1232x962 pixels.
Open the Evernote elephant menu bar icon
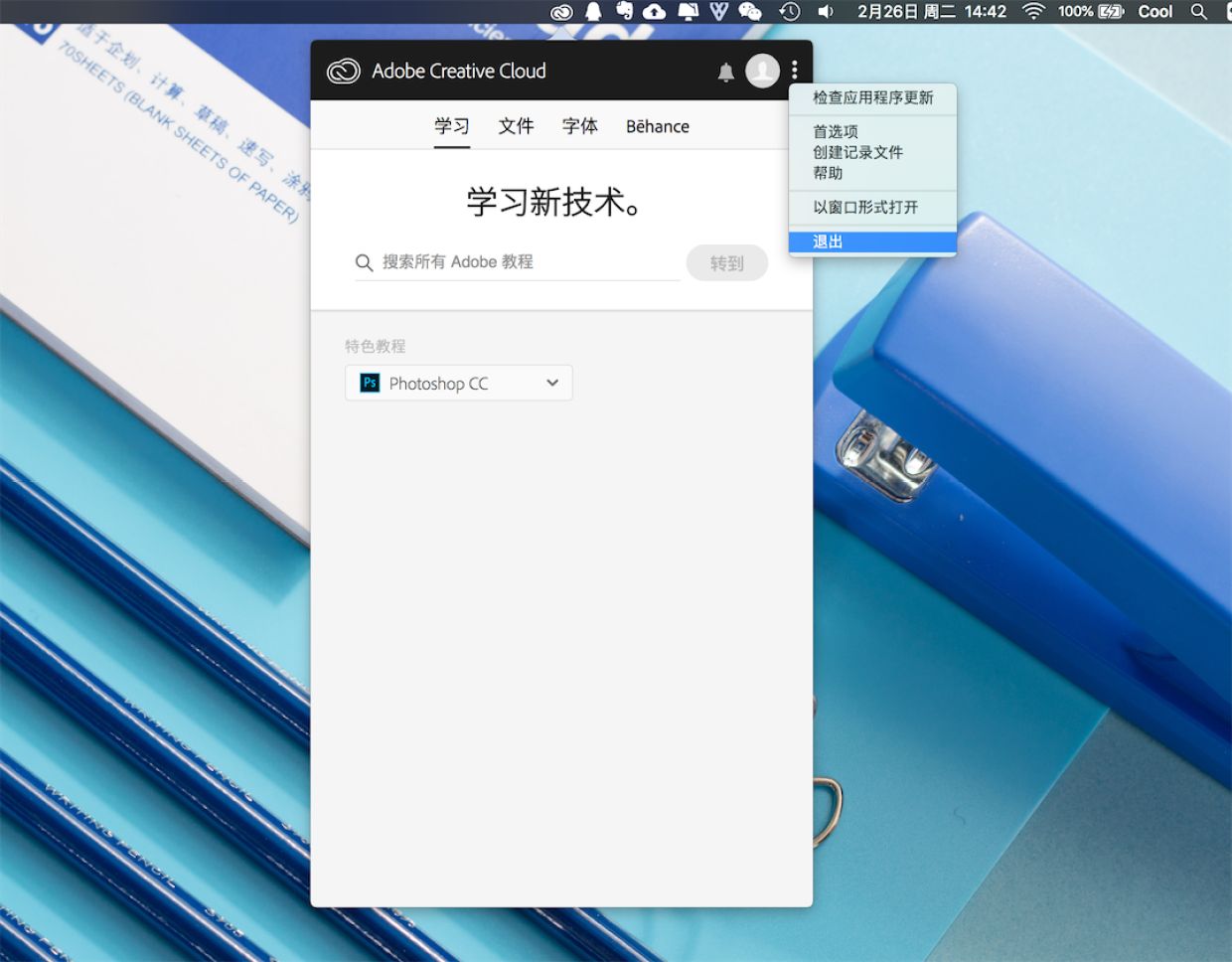tap(624, 11)
